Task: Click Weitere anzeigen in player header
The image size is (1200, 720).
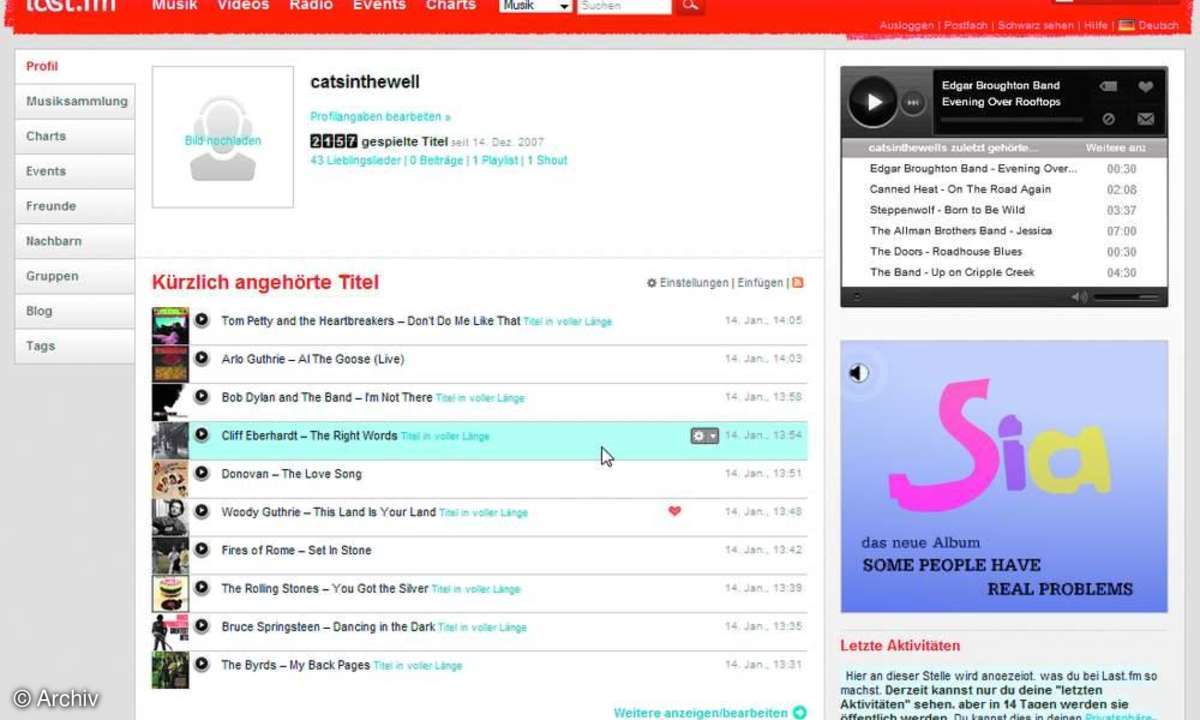Action: coord(1115,147)
